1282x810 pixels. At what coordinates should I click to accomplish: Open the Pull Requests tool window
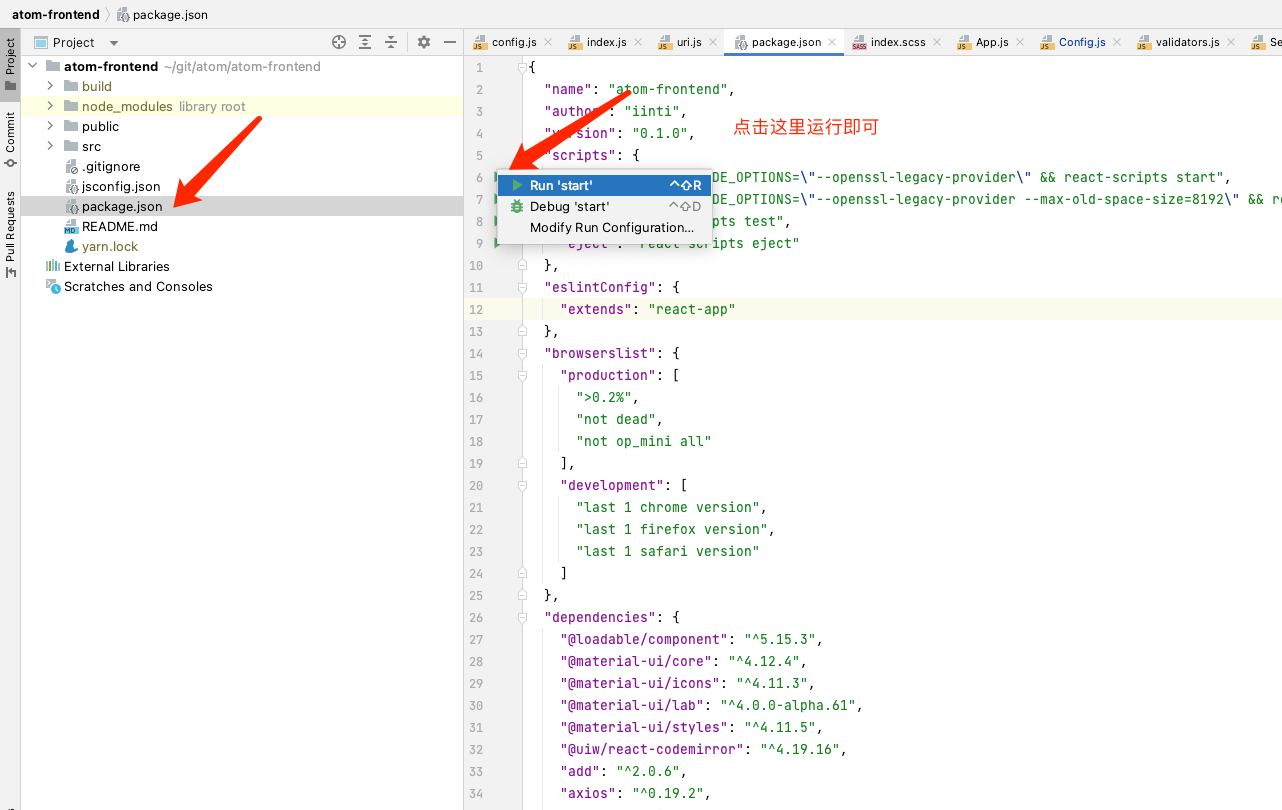click(10, 235)
